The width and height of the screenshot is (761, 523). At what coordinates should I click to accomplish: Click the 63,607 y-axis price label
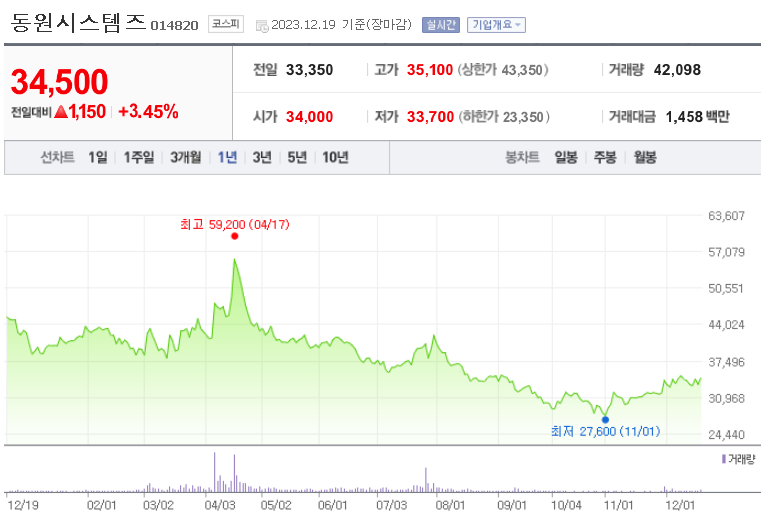click(x=726, y=216)
